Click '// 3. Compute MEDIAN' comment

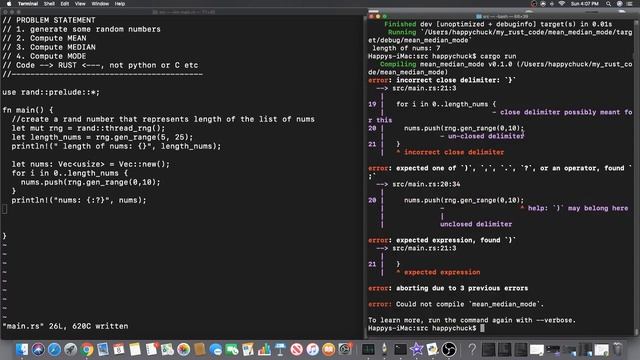pyautogui.click(x=49, y=47)
